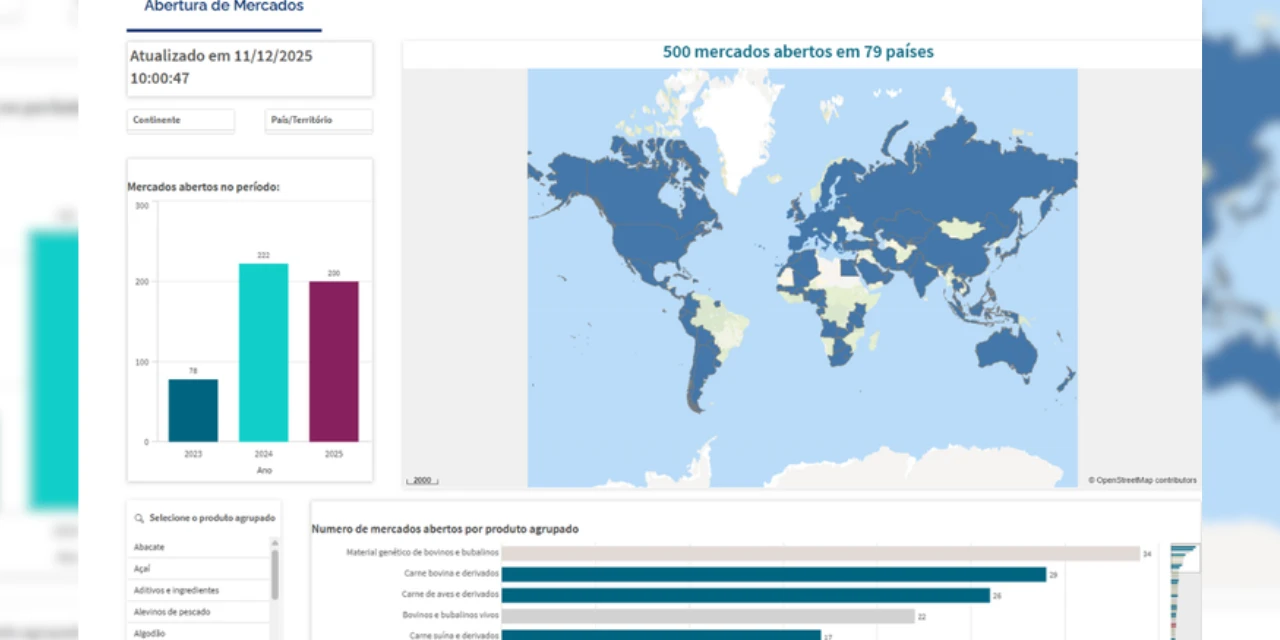Select the 2025 purple bar
This screenshot has width=1280, height=640.
click(333, 361)
